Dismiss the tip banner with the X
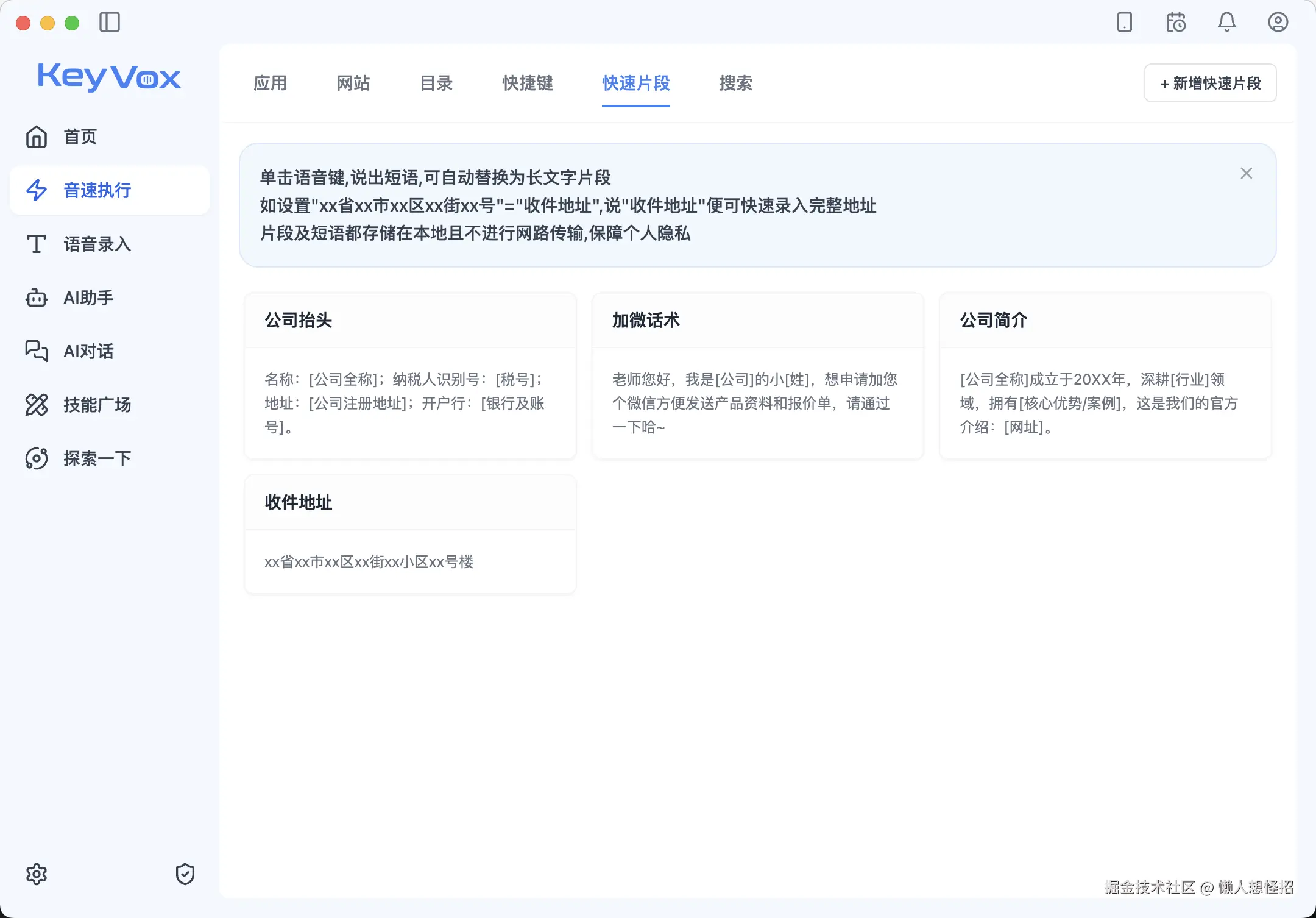The height and width of the screenshot is (918, 1316). pyautogui.click(x=1247, y=173)
